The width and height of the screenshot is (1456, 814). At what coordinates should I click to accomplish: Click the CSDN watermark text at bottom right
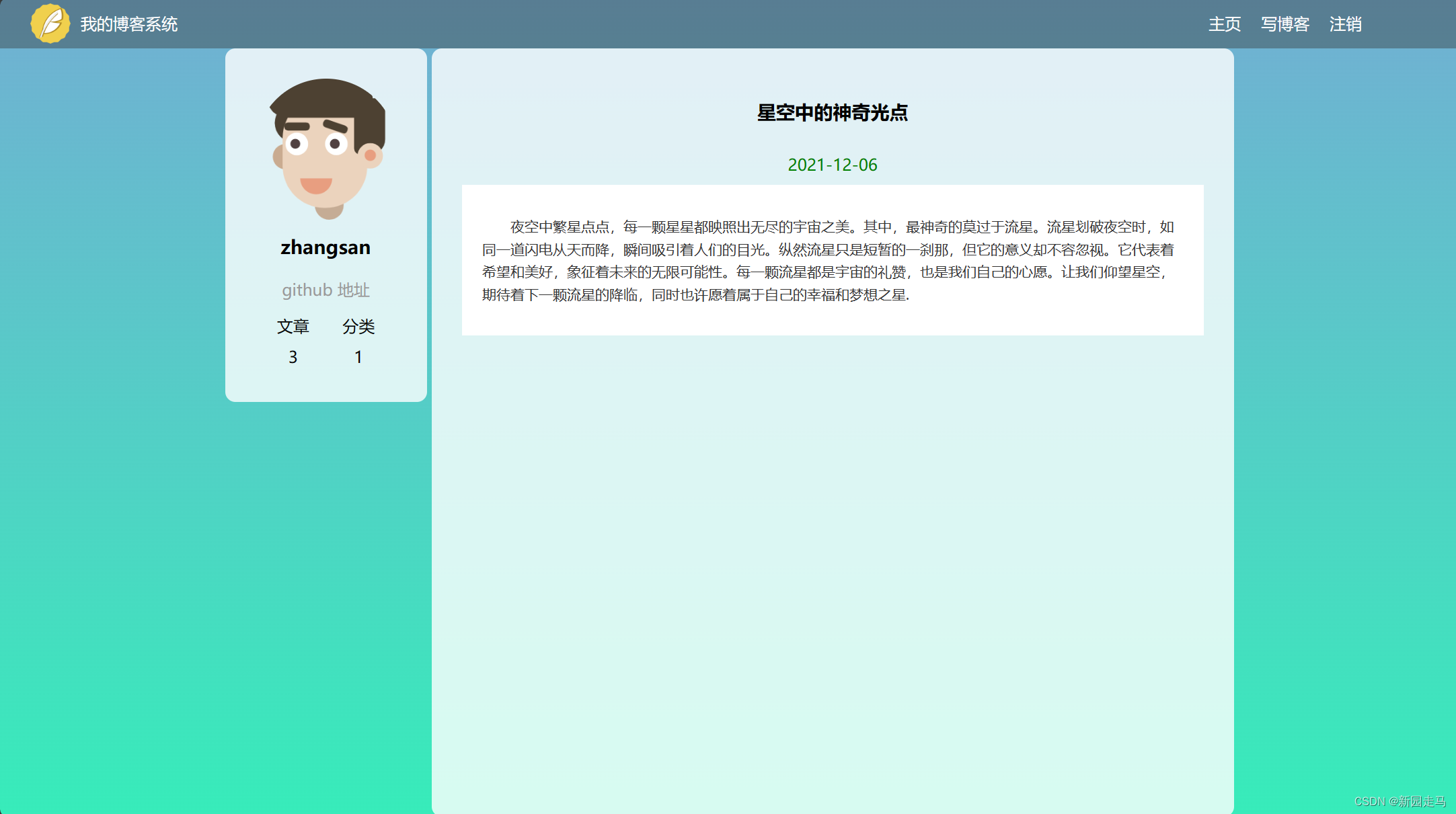tap(1400, 801)
